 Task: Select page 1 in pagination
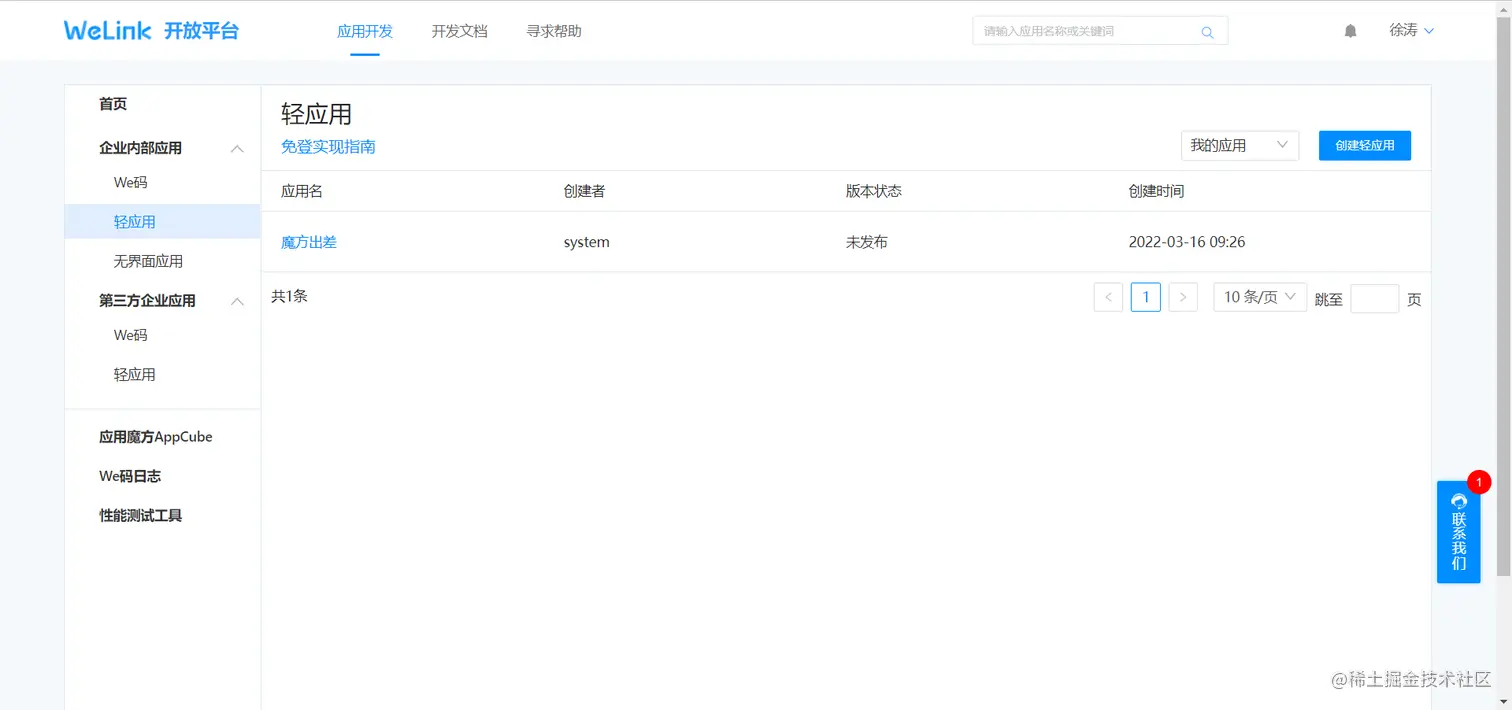pos(1145,297)
